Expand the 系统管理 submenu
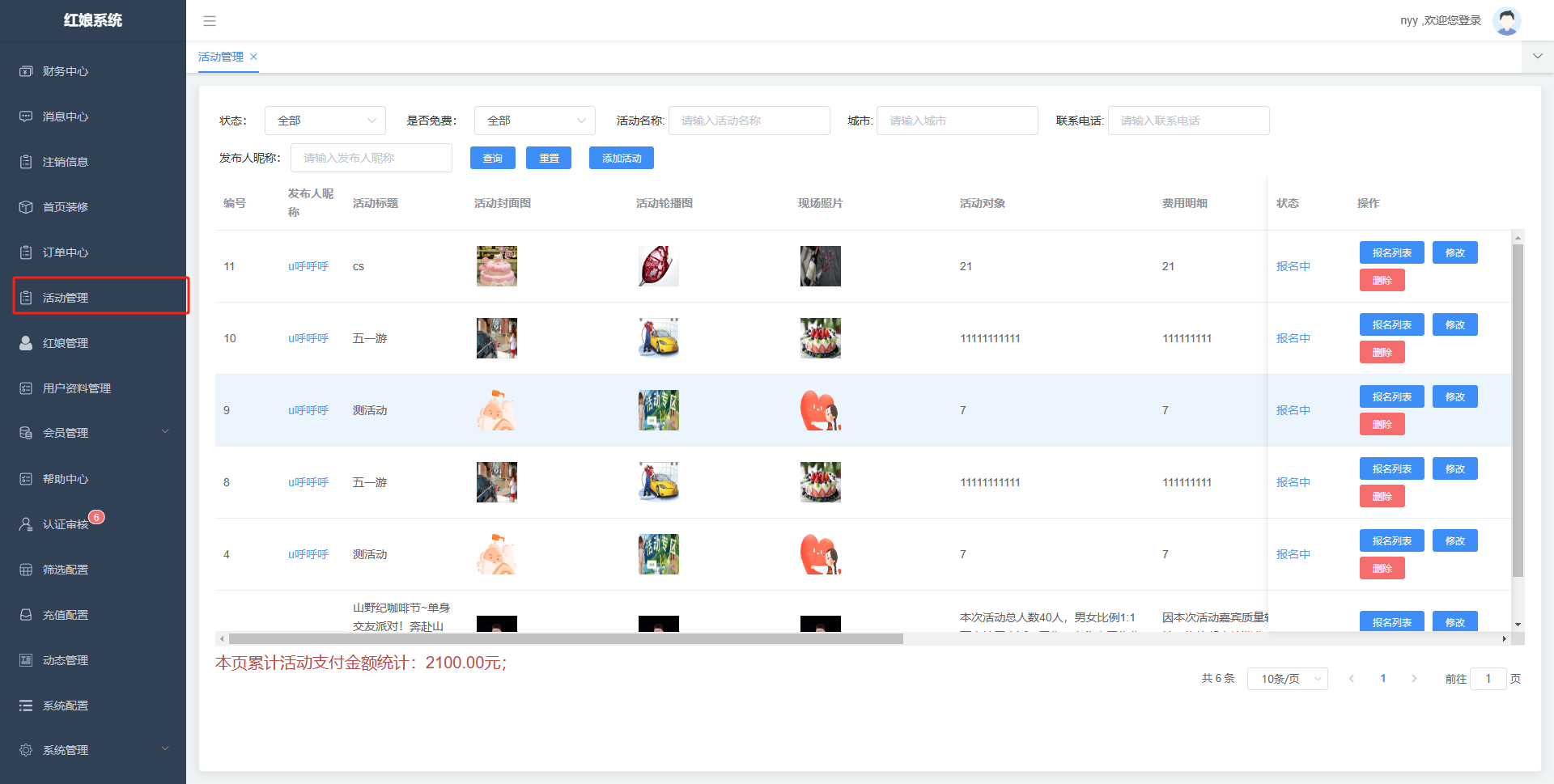This screenshot has height=784, width=1554. point(165,749)
